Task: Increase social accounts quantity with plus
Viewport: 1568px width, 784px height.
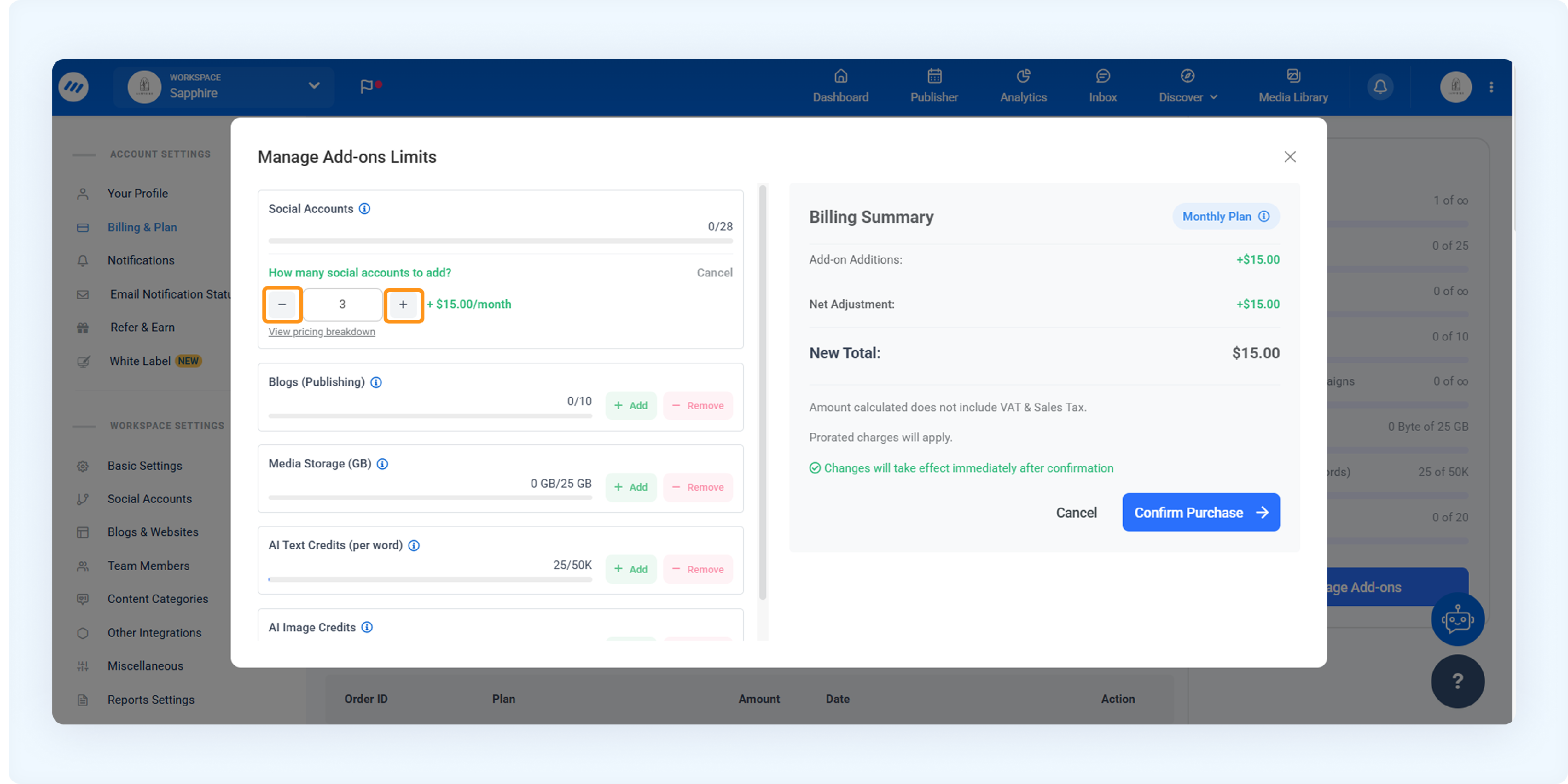Action: [403, 304]
